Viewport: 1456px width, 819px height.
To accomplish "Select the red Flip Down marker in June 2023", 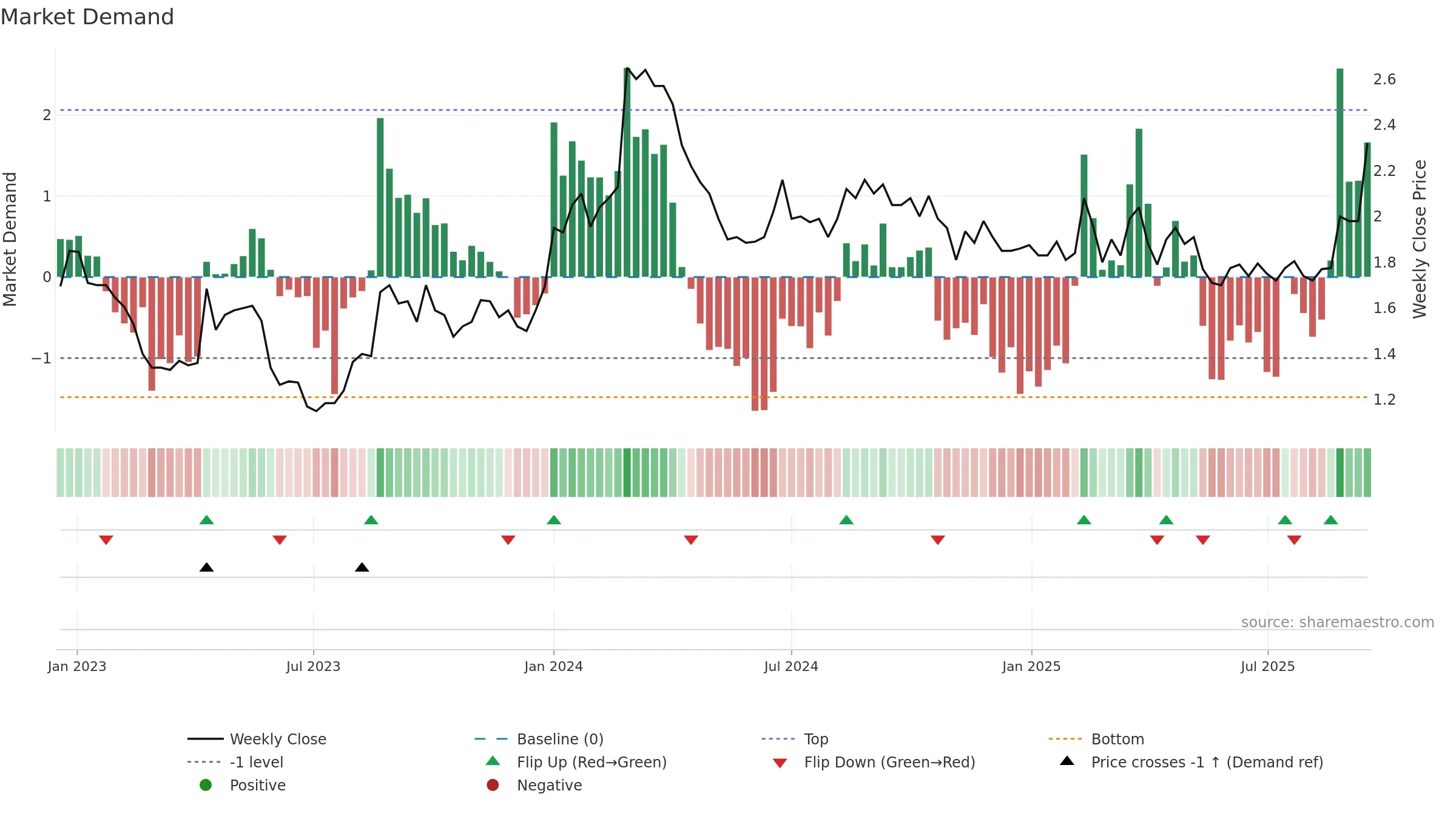I will (280, 540).
